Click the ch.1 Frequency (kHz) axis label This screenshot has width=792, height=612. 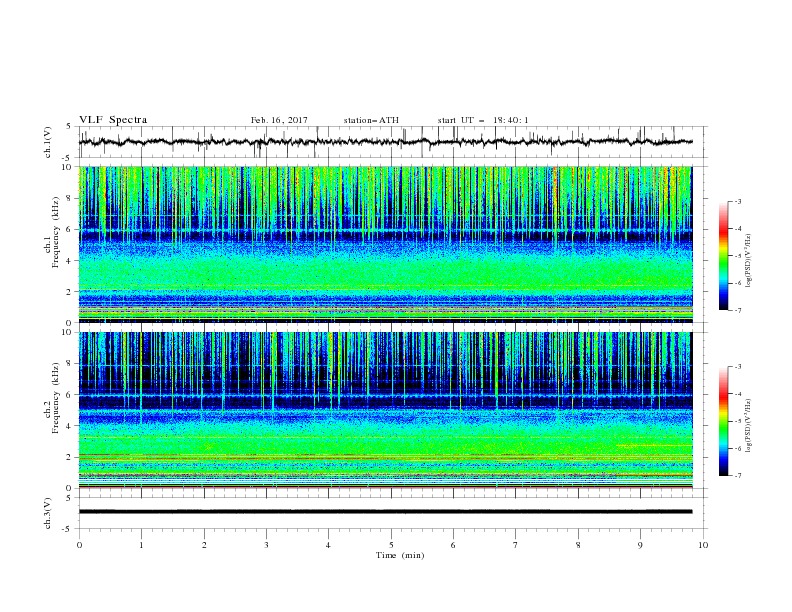click(x=53, y=230)
